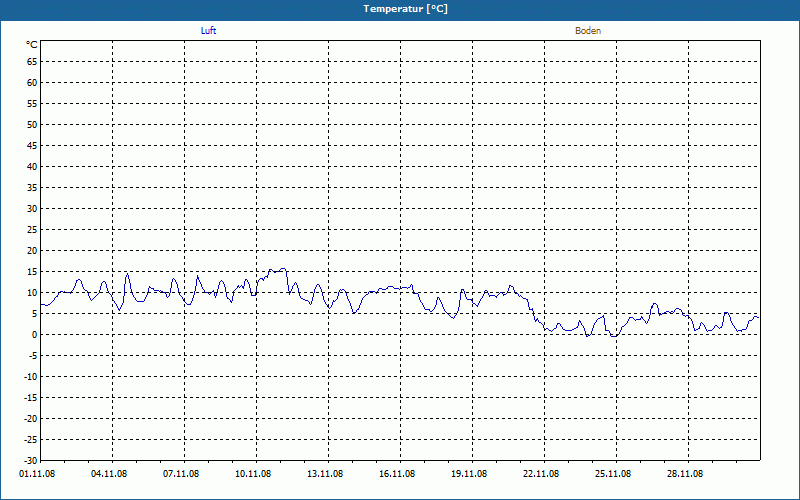Click the 20 y-axis label

(x=32, y=251)
